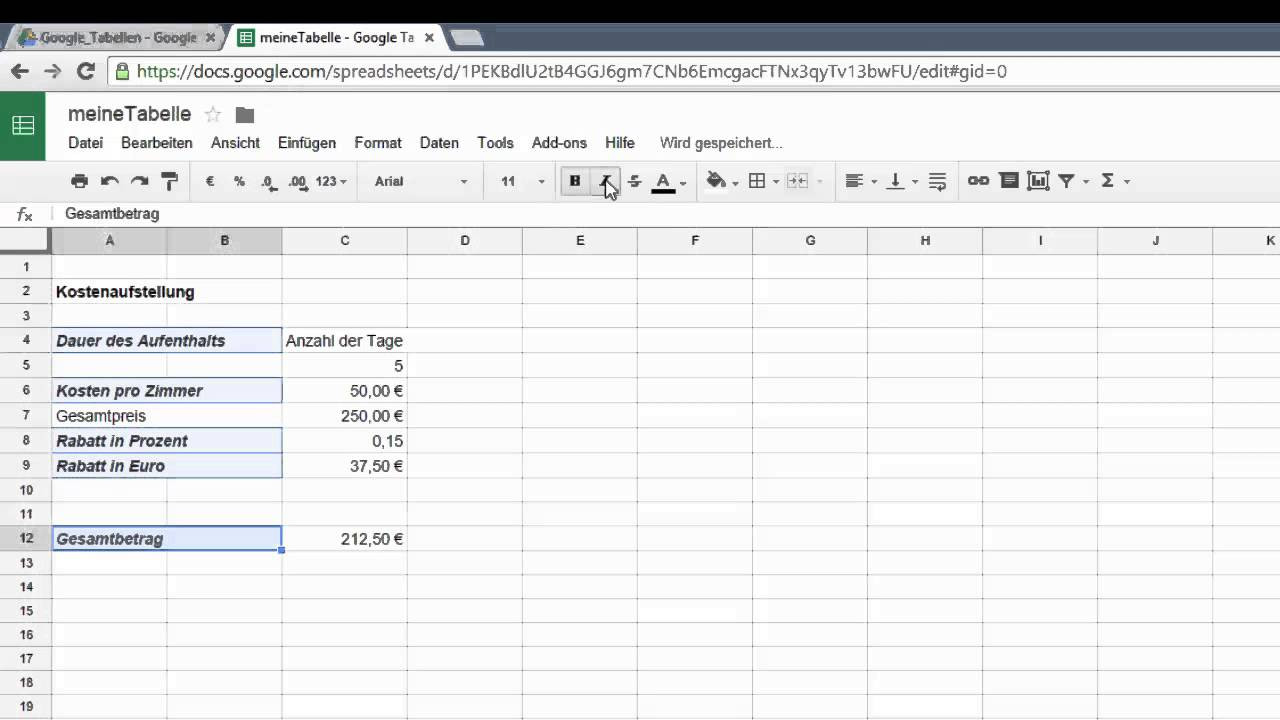Open a new browser tab
This screenshot has width=1280, height=720.
(467, 38)
